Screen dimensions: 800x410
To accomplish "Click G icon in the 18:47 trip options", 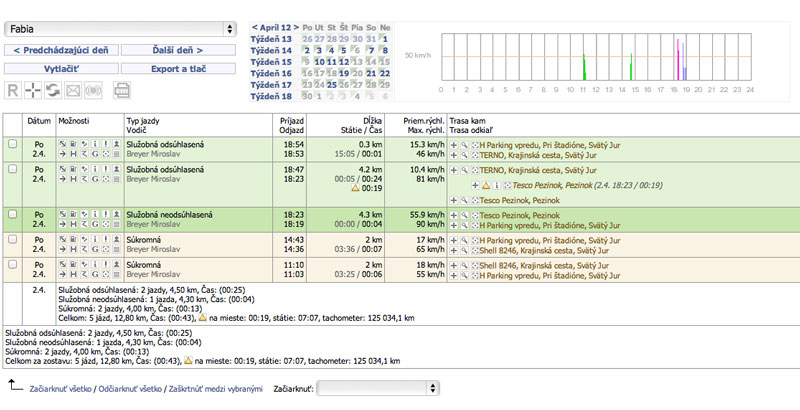I will tap(95, 179).
